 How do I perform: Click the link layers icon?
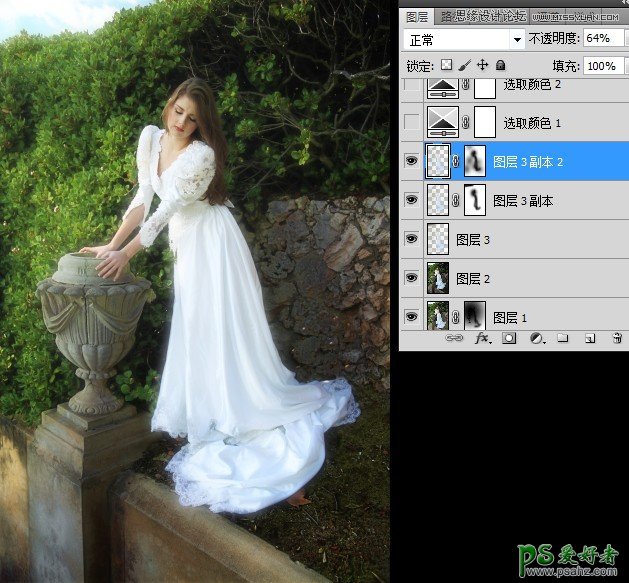455,339
